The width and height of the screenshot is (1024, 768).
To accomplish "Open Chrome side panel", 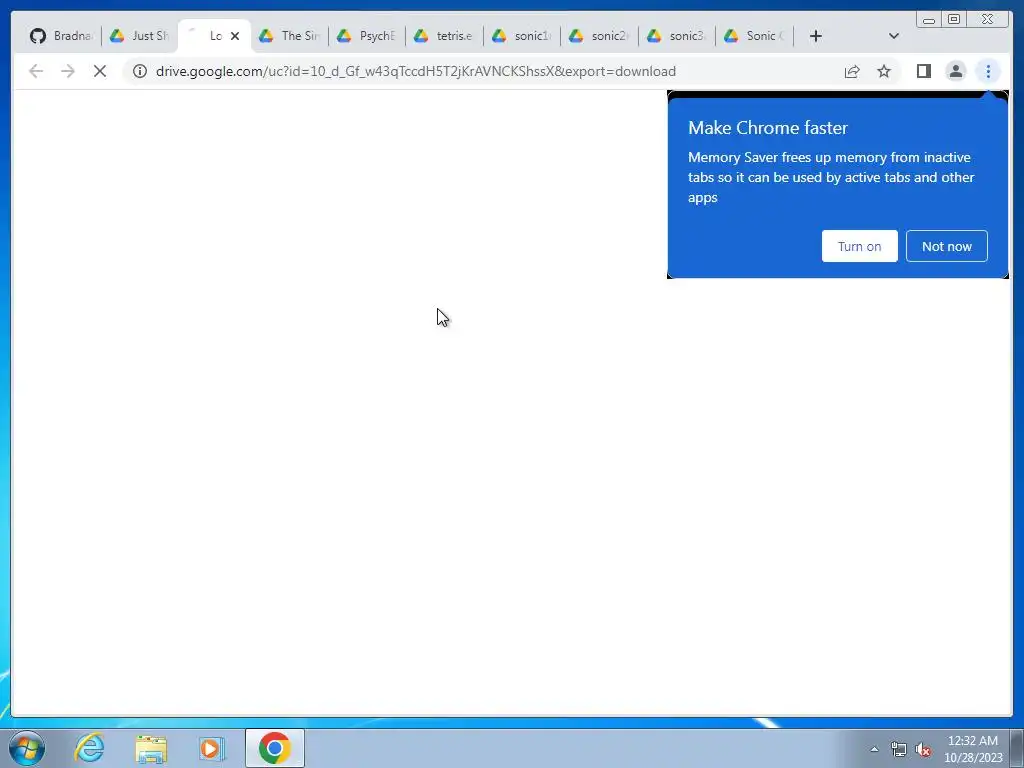I will 923,71.
